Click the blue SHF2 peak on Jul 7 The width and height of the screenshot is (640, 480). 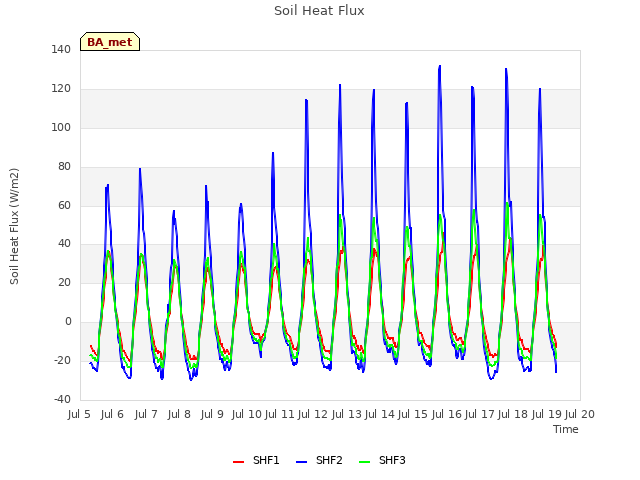(140, 169)
